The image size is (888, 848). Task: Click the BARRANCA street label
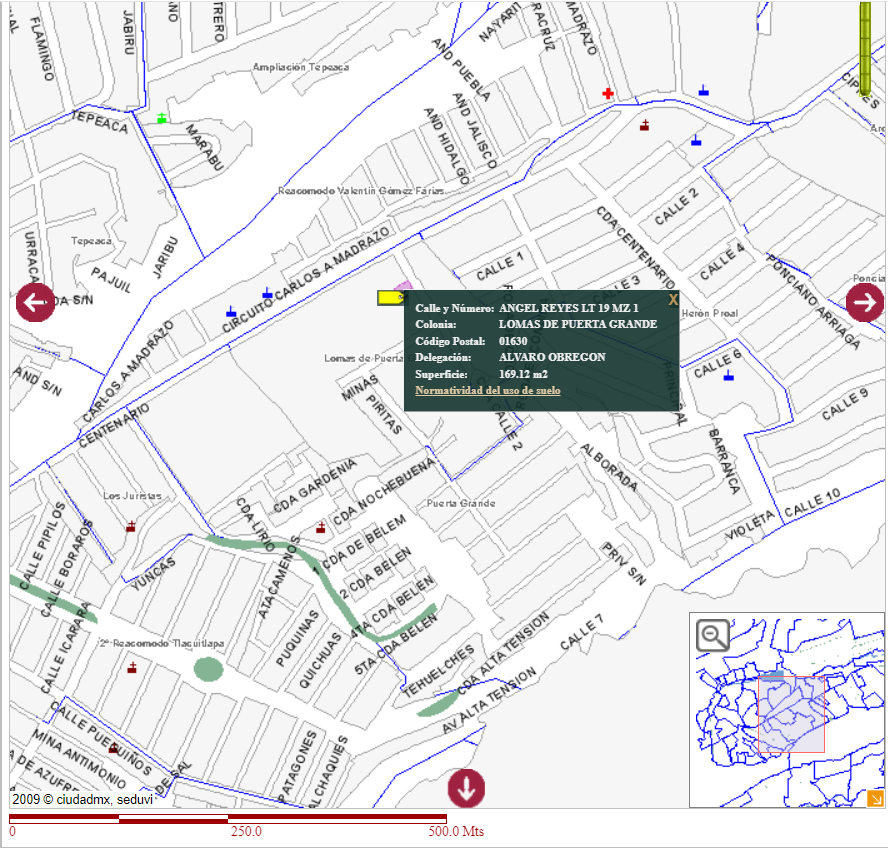(x=724, y=461)
